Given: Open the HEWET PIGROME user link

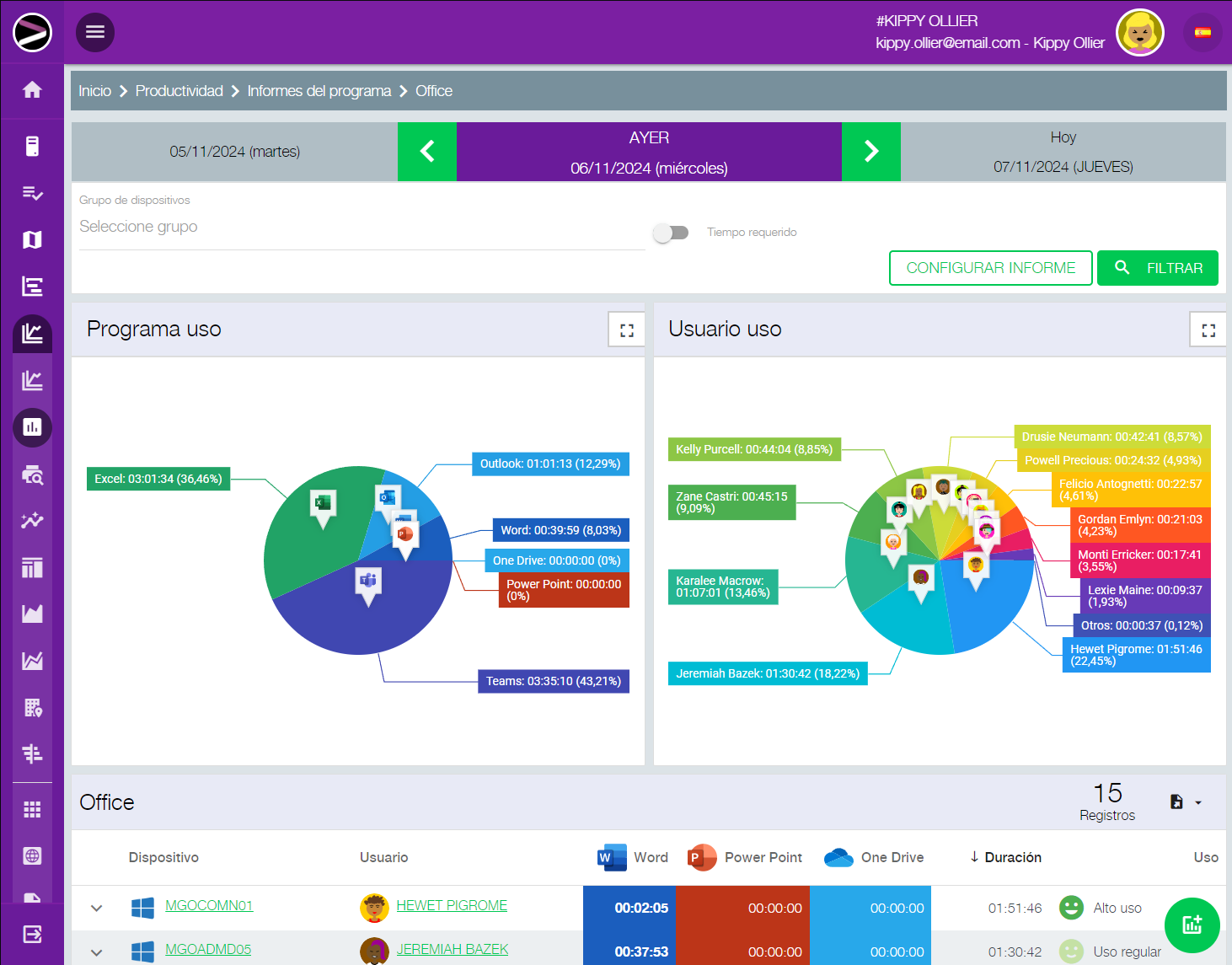Looking at the screenshot, I should 452,905.
